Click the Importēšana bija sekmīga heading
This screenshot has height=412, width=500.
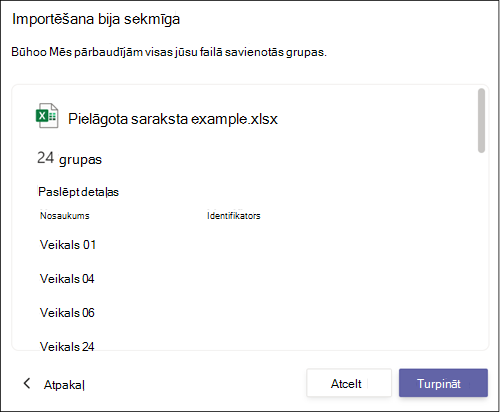96,19
